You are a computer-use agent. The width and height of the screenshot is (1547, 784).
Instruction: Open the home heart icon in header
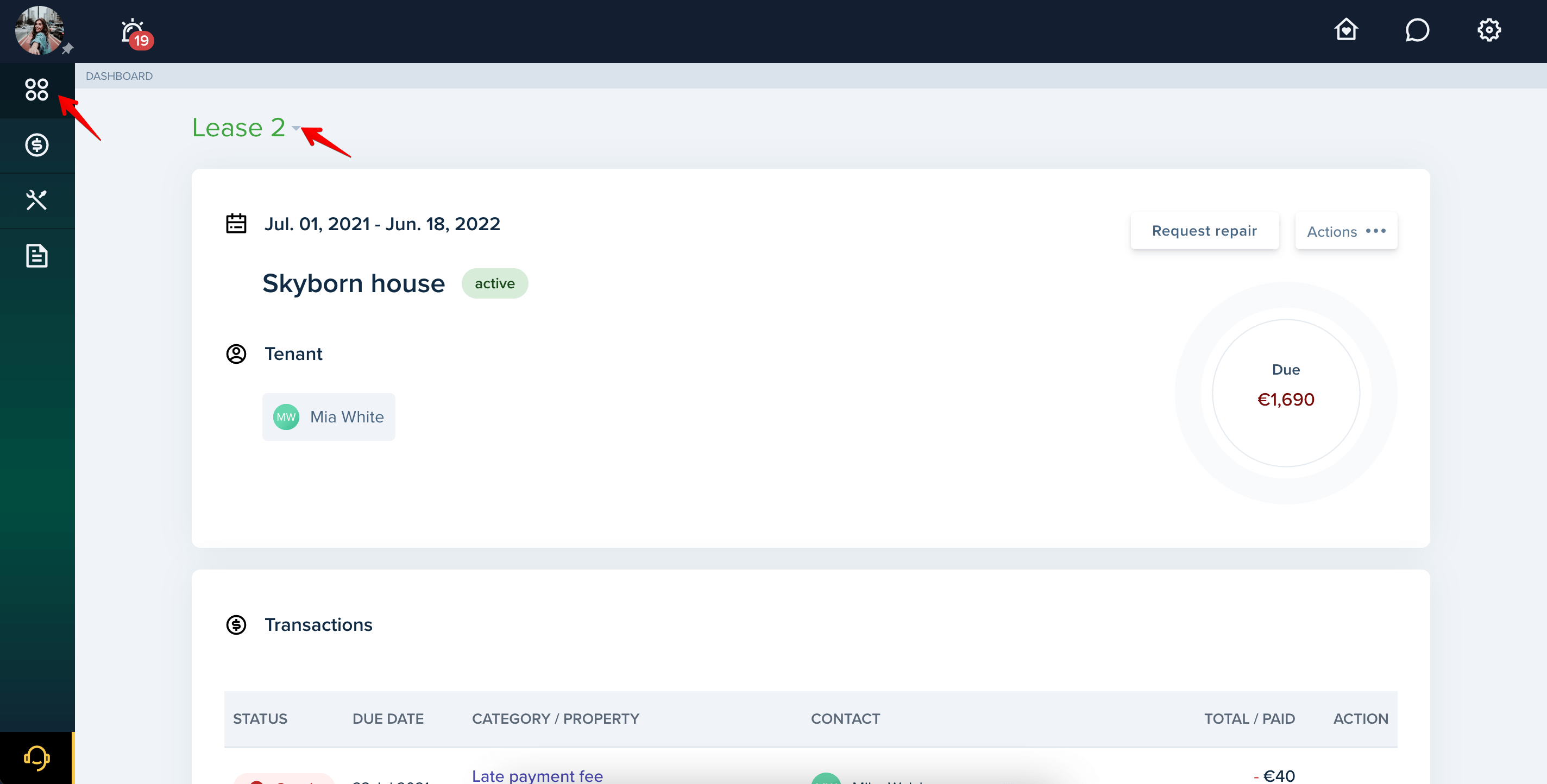1346,29
